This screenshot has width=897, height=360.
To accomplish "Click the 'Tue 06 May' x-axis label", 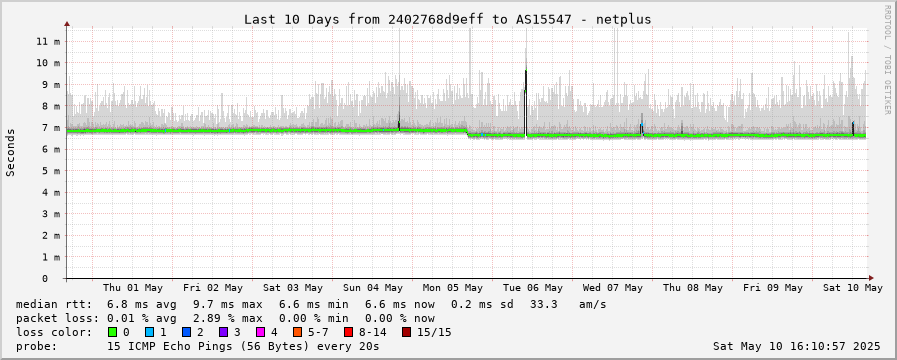I will point(533,288).
